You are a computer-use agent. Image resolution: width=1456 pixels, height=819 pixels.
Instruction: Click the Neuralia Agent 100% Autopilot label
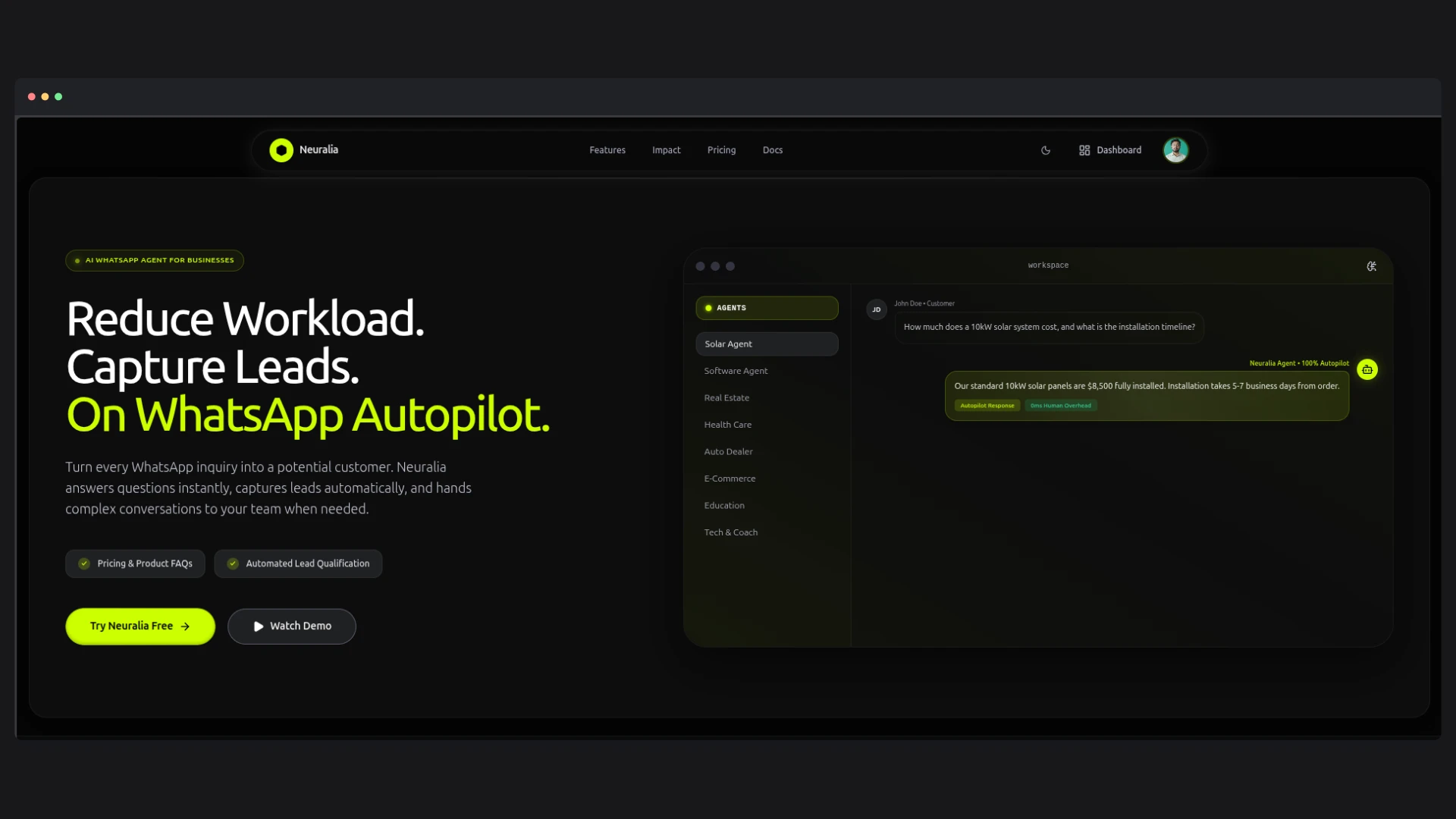1299,363
